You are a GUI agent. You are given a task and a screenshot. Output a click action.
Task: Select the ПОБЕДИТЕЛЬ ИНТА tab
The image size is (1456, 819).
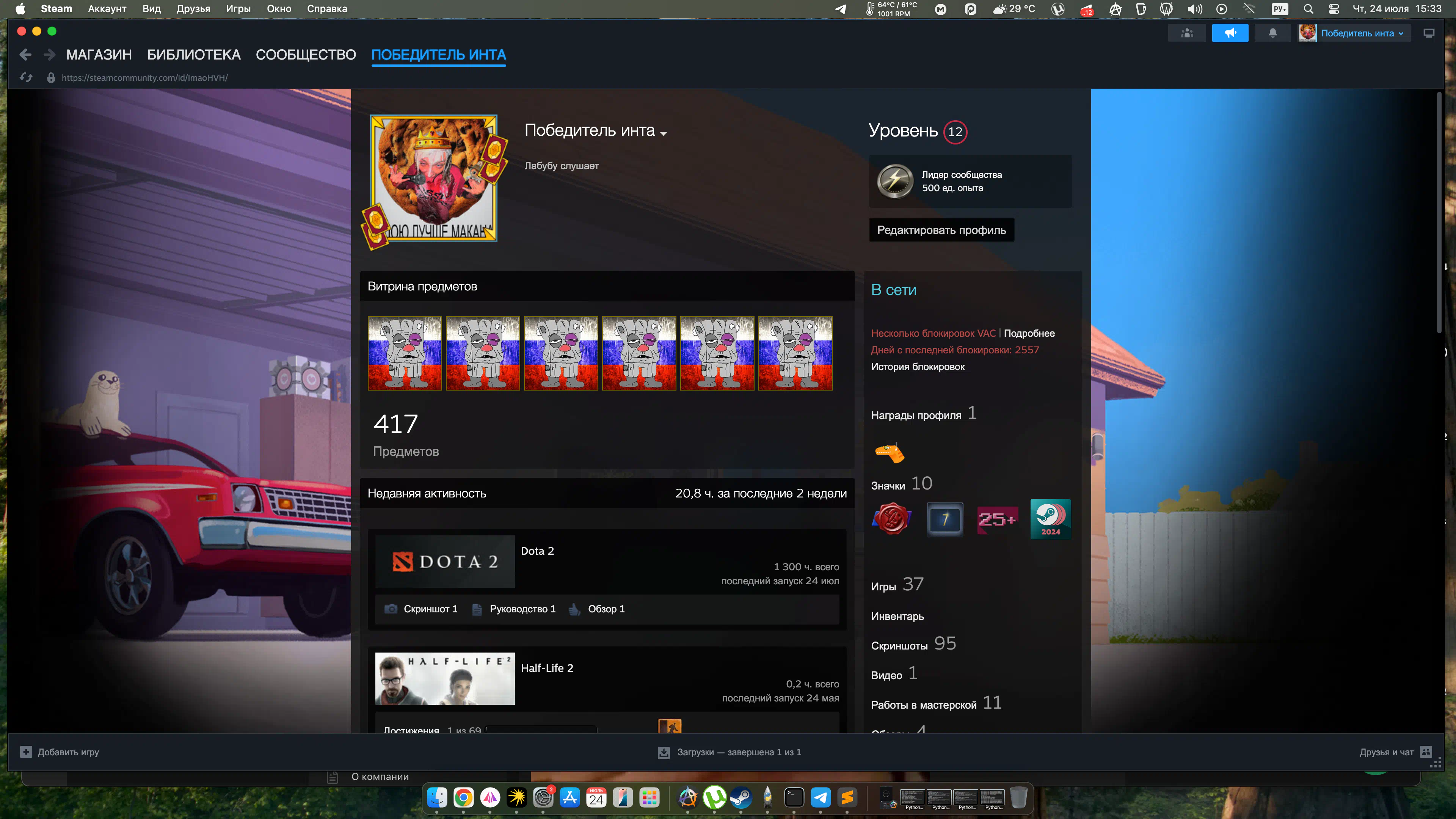(439, 55)
